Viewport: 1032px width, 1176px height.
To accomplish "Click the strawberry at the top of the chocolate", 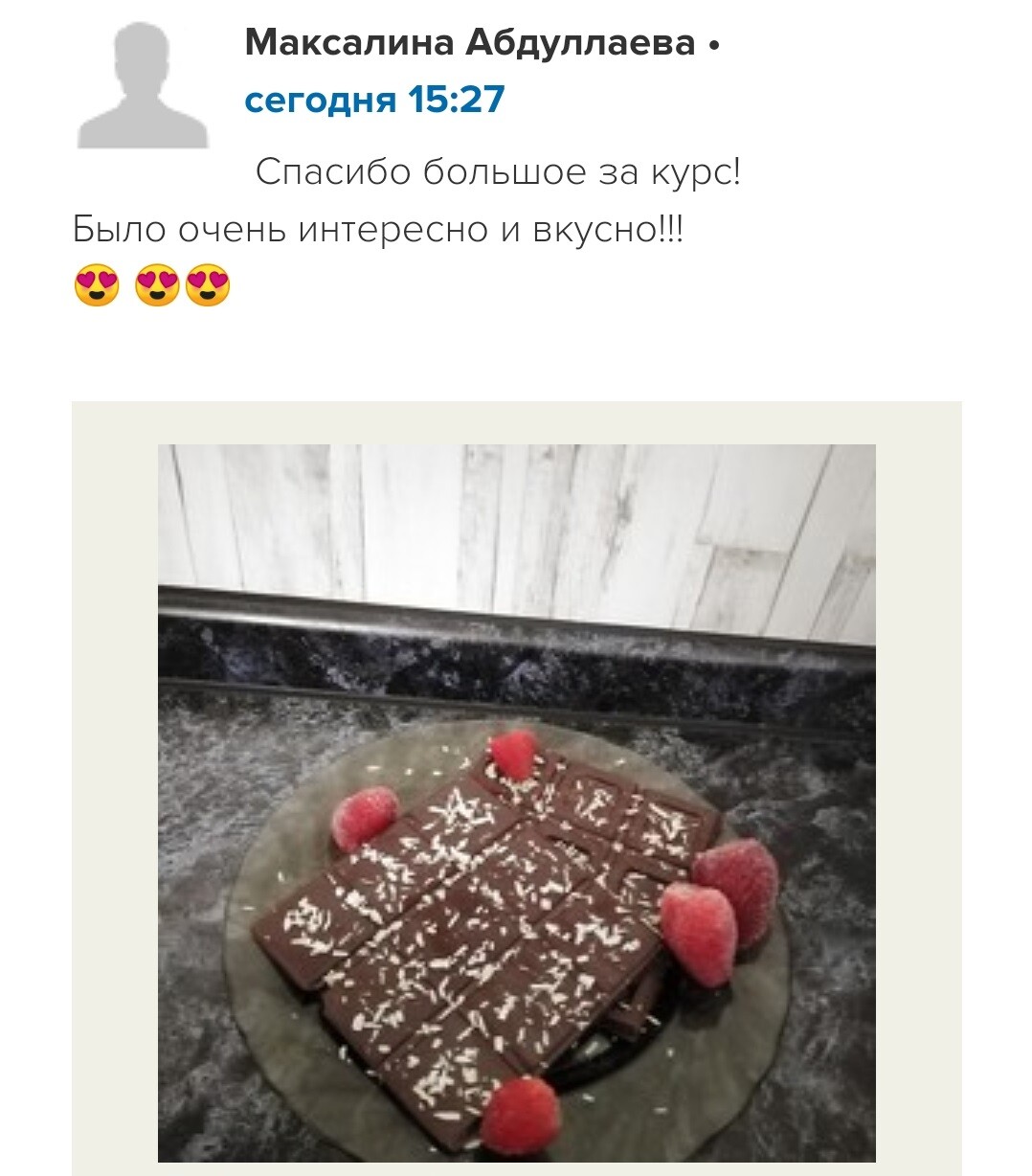I will click(514, 755).
